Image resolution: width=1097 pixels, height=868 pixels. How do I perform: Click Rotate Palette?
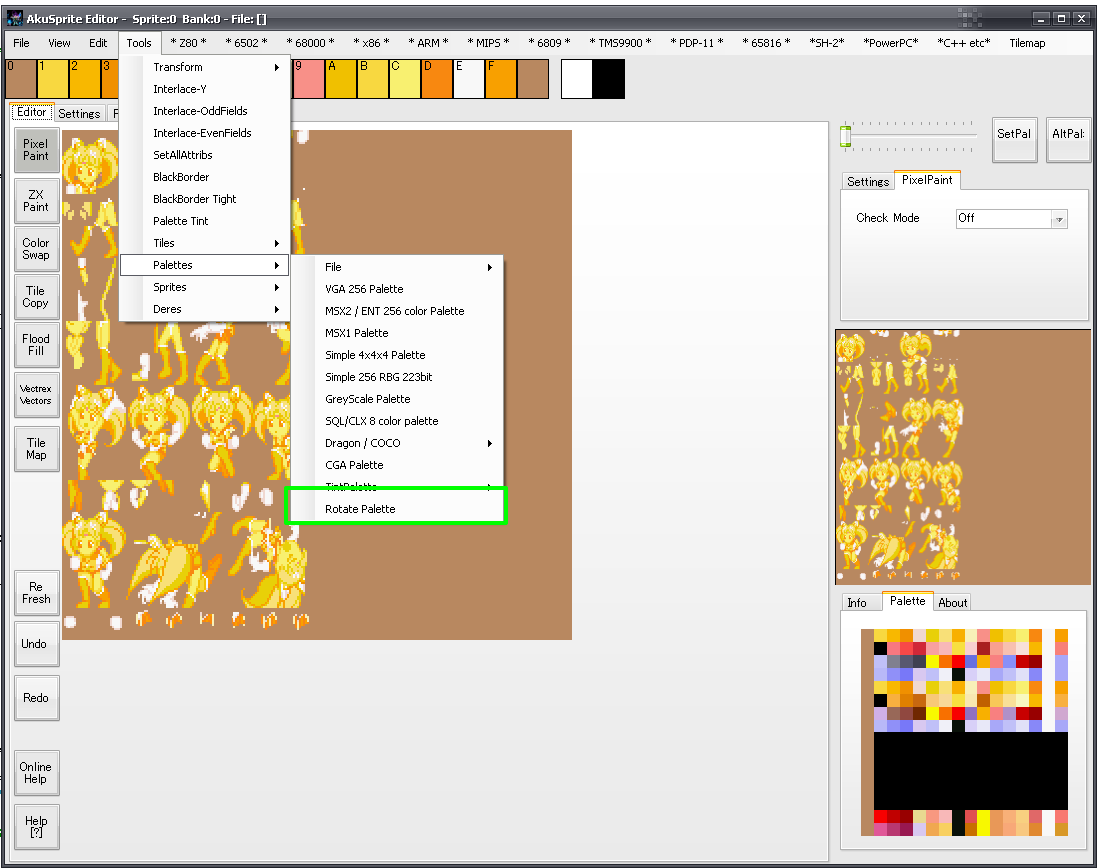coord(397,509)
